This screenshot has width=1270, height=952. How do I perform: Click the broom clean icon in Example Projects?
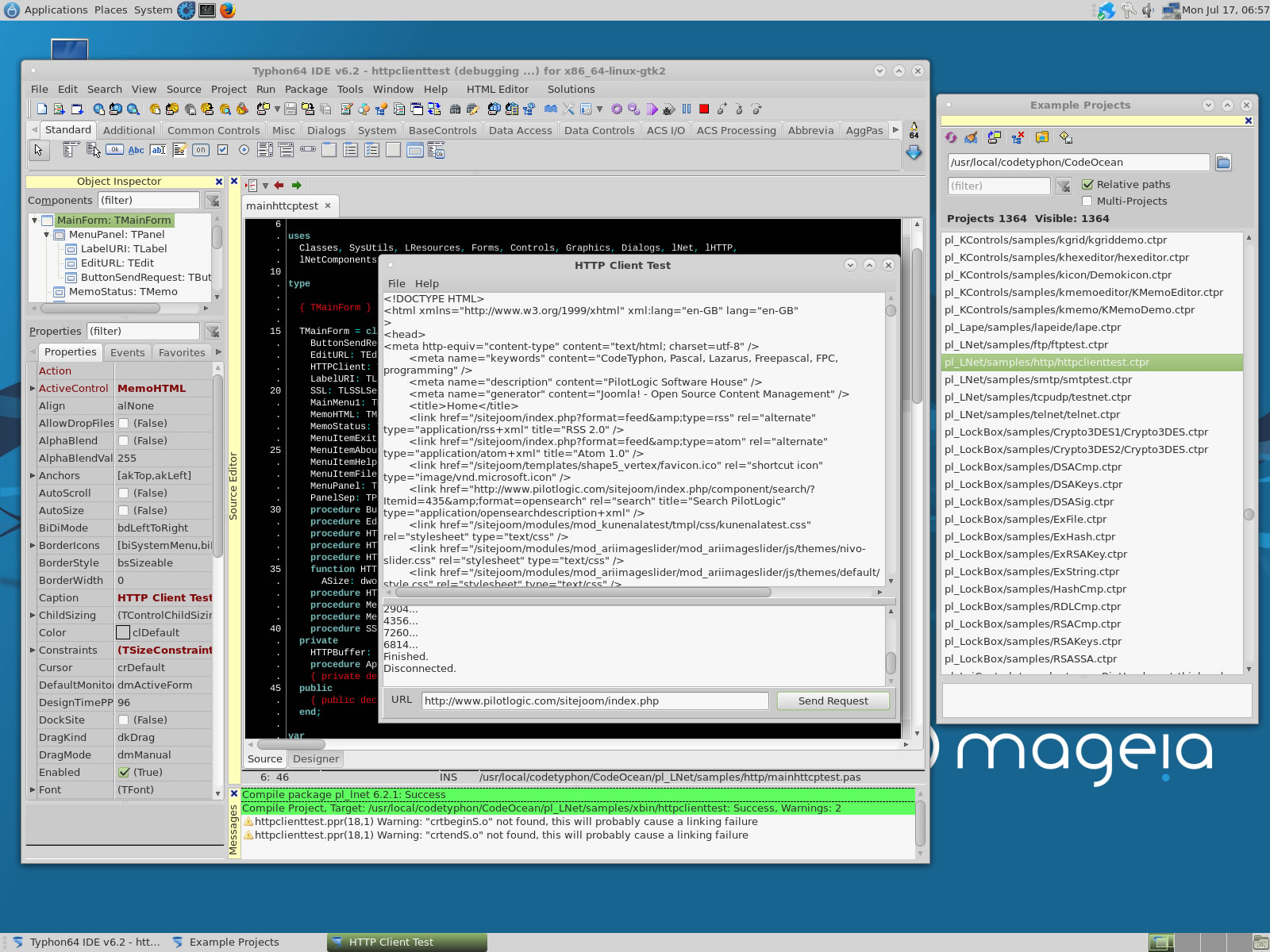tap(971, 137)
